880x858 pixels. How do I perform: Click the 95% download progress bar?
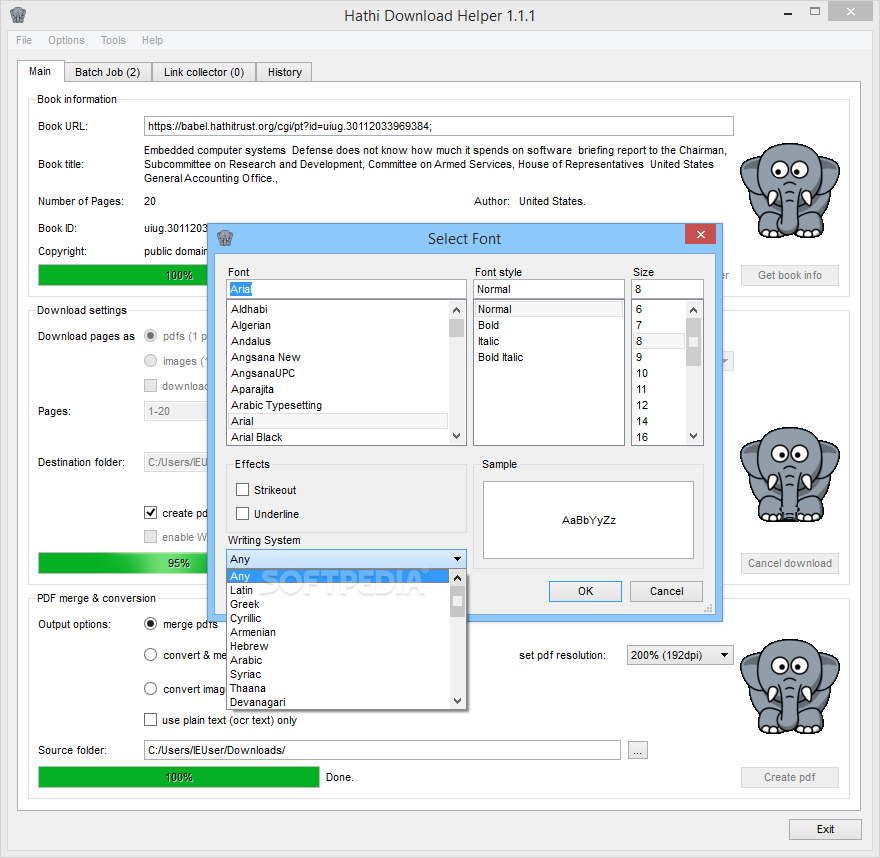coord(123,563)
